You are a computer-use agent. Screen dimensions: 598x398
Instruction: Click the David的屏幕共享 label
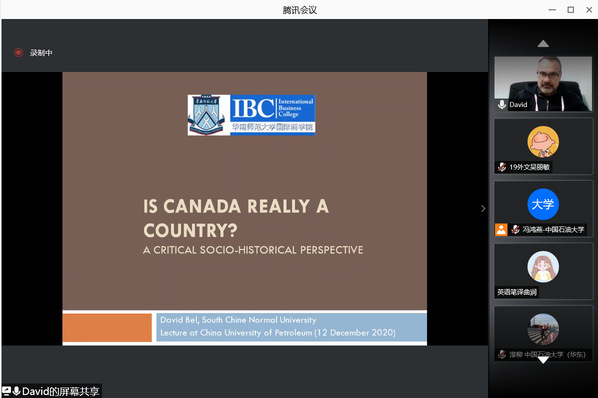(61, 392)
